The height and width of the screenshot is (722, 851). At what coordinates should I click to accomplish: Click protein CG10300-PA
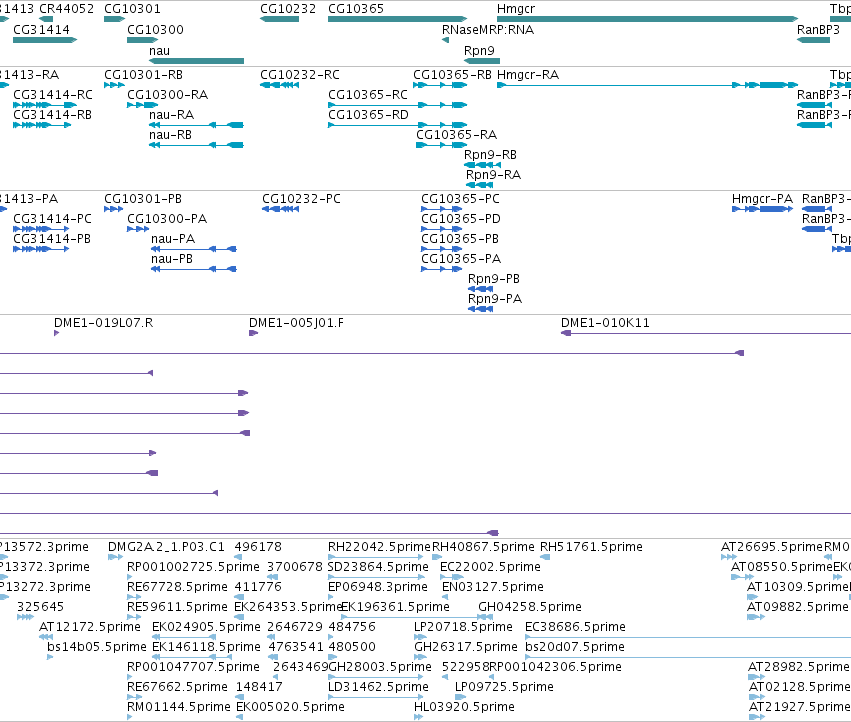pyautogui.click(x=167, y=219)
